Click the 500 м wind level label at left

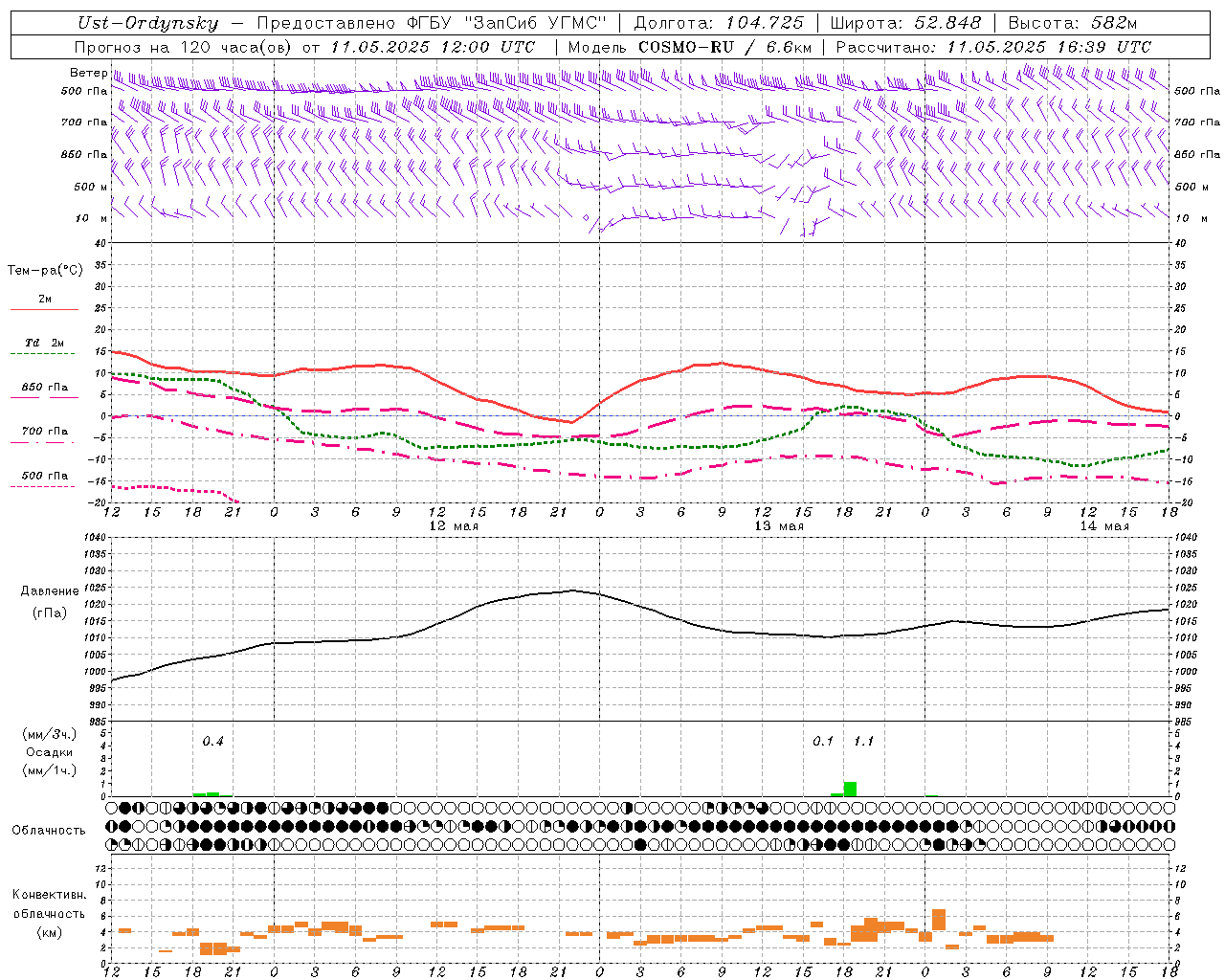91,187
